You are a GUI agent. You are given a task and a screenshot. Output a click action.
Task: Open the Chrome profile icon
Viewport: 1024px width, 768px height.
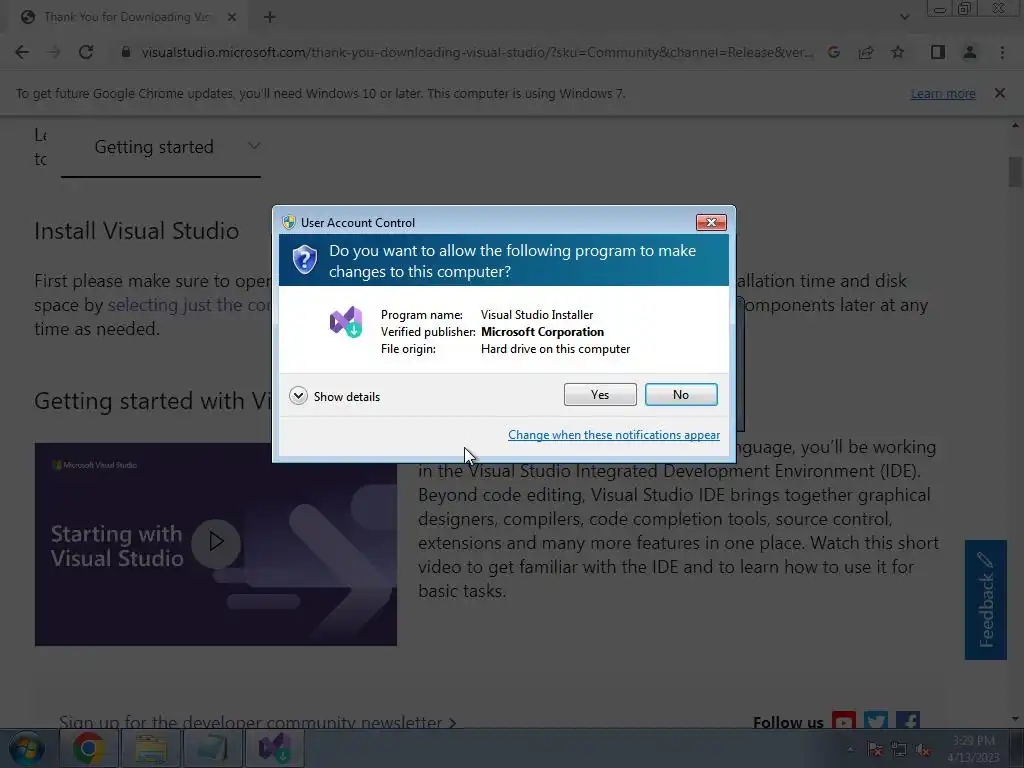pos(970,52)
